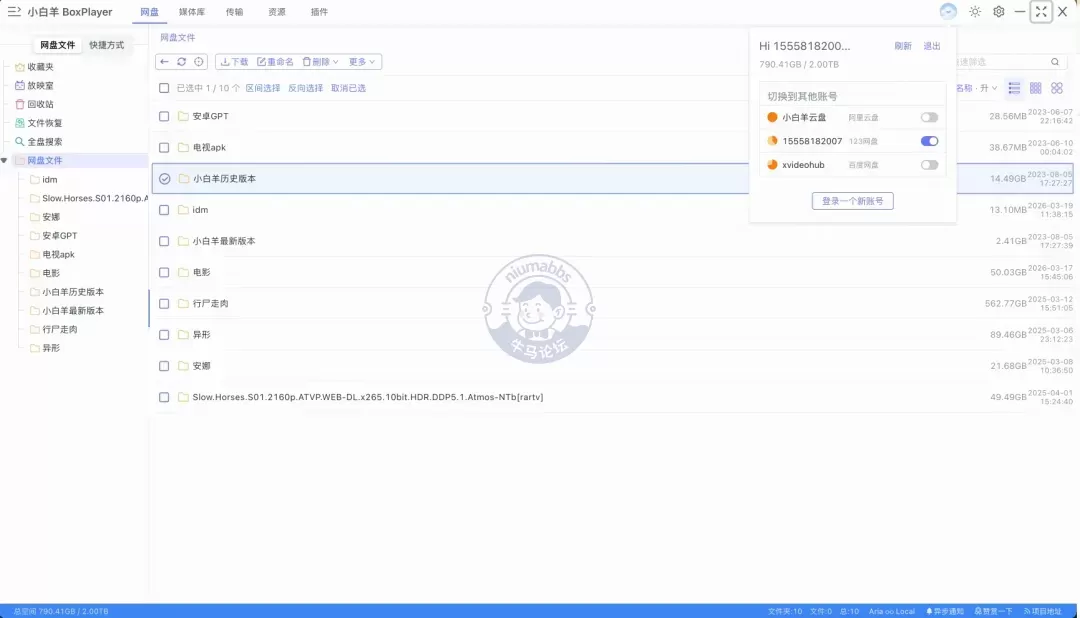Open the 名称·升 sort dropdown

[977, 88]
